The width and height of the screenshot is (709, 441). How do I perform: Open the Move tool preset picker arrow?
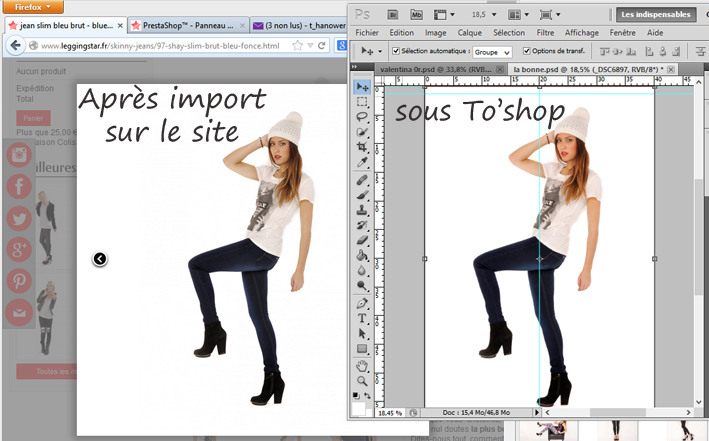380,52
